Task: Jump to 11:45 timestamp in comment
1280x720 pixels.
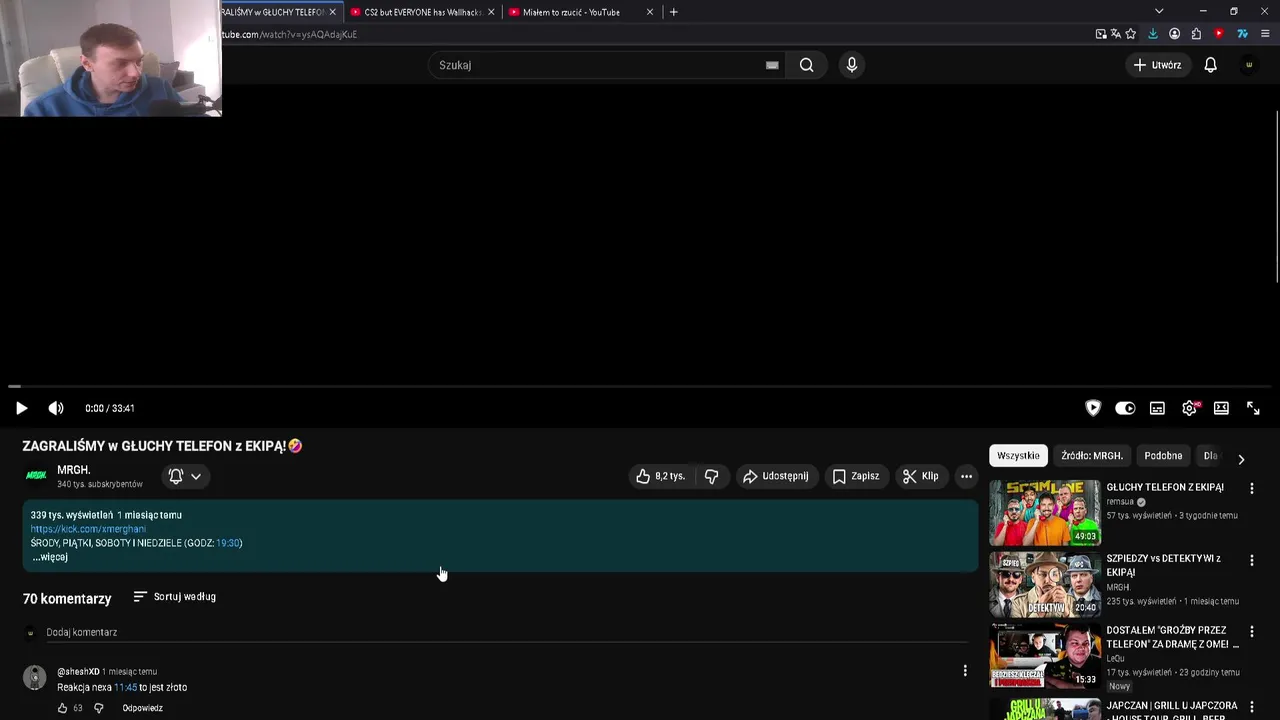Action: point(125,687)
